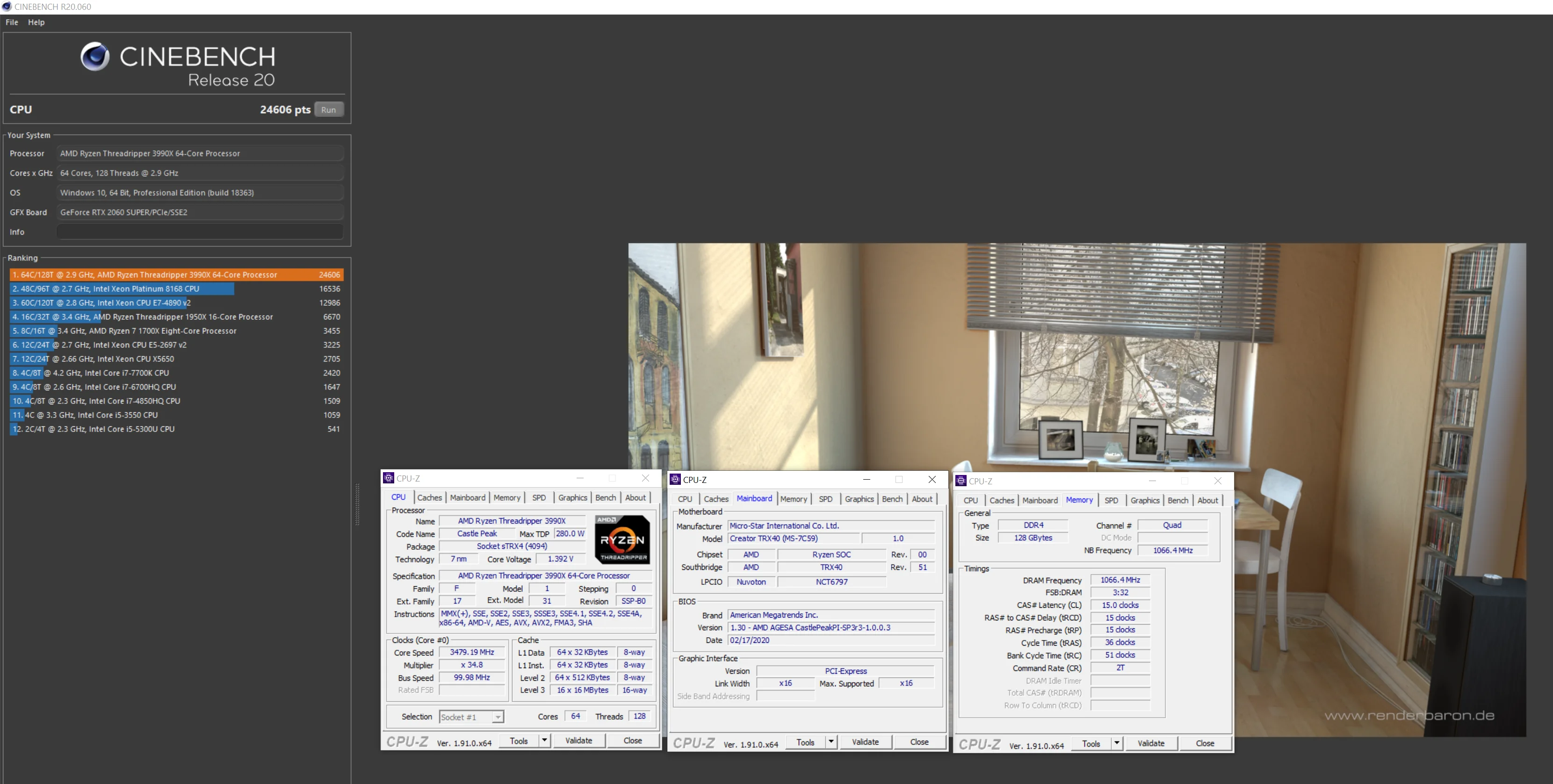Click Ryzen Threadripper logo in CPU-Z

[622, 539]
